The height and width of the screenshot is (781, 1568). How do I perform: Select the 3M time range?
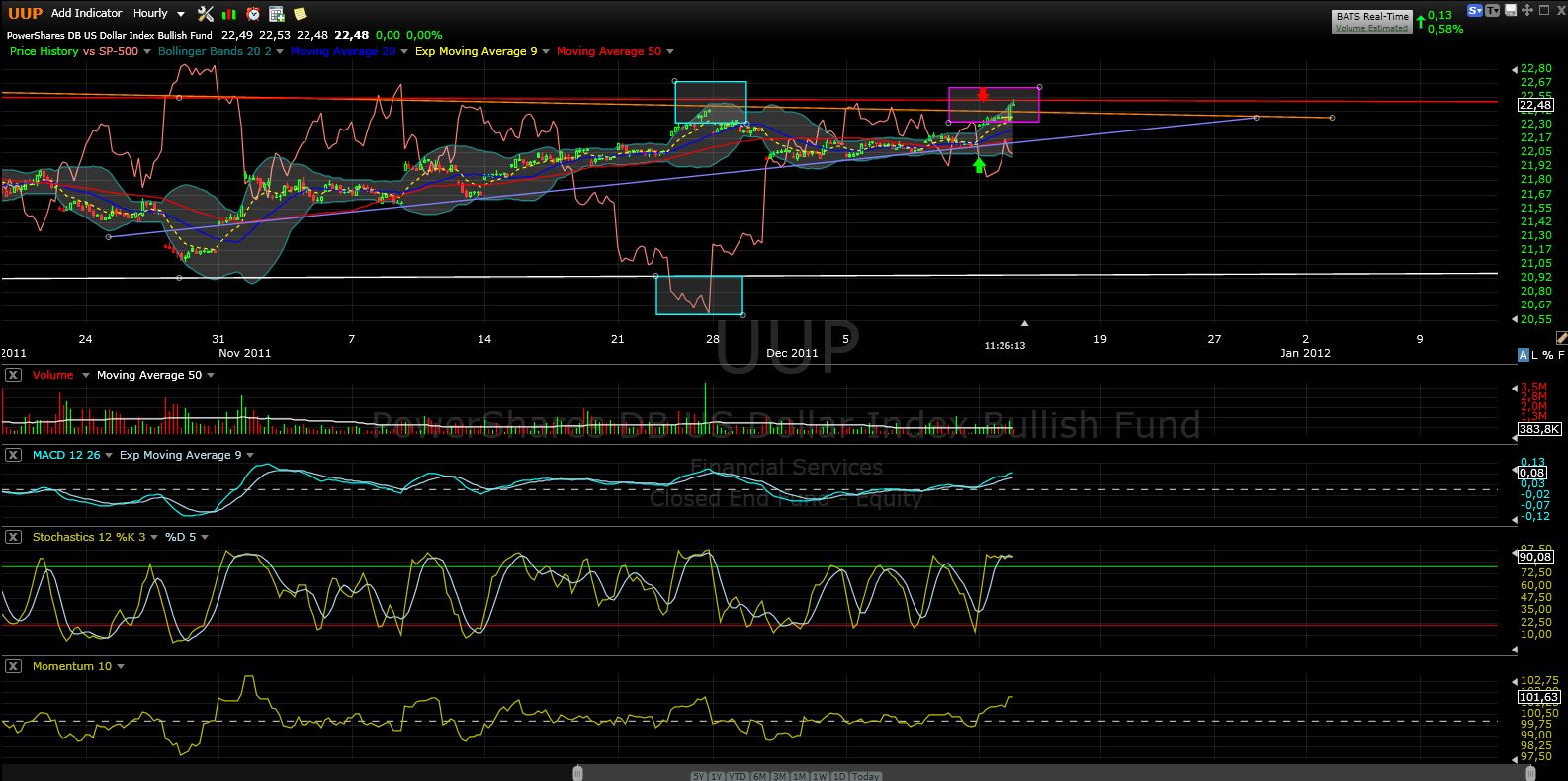pyautogui.click(x=780, y=776)
